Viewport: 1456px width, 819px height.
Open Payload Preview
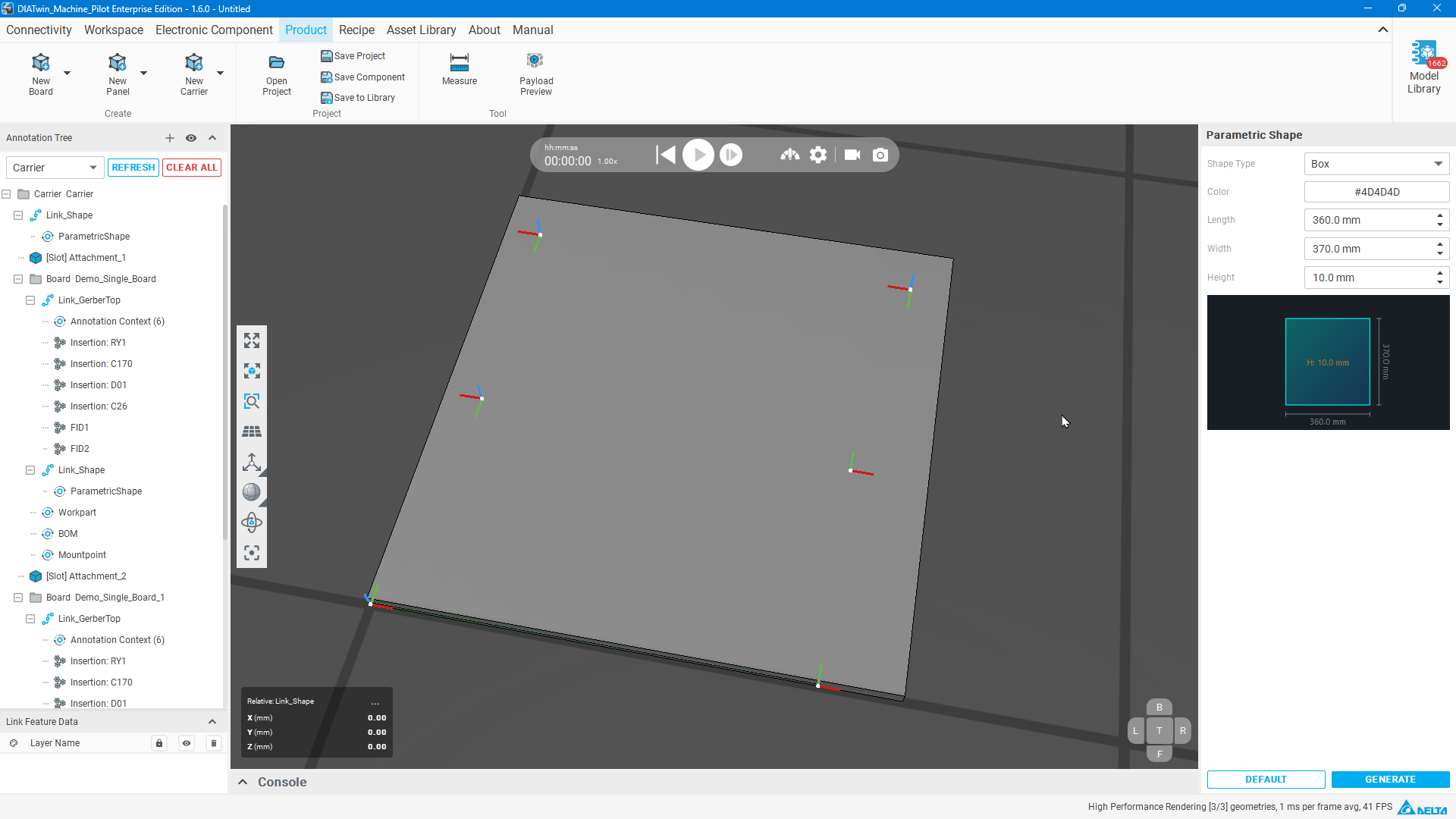[536, 74]
